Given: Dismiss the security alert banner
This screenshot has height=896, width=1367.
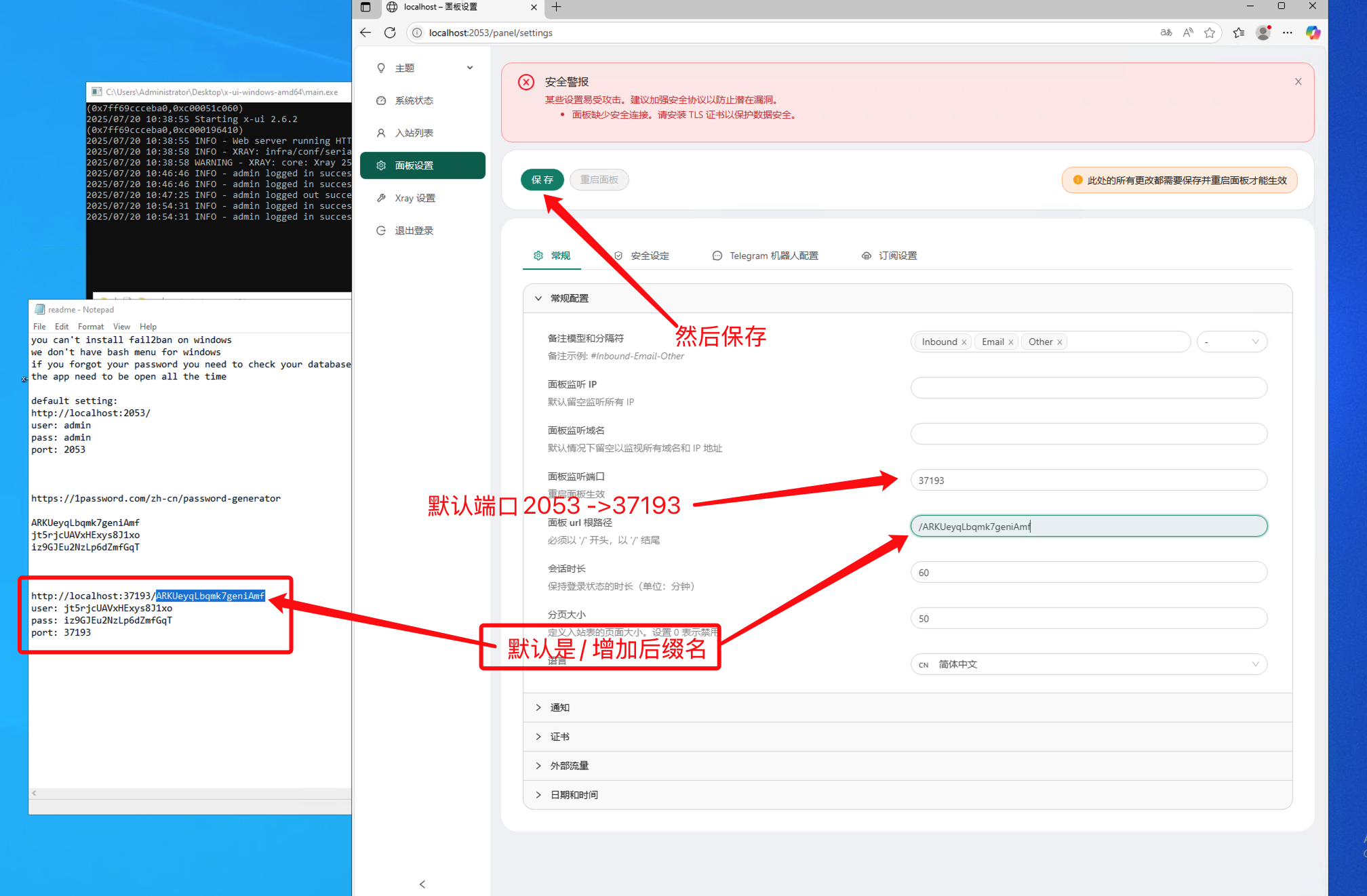Looking at the screenshot, I should click(x=1298, y=81).
